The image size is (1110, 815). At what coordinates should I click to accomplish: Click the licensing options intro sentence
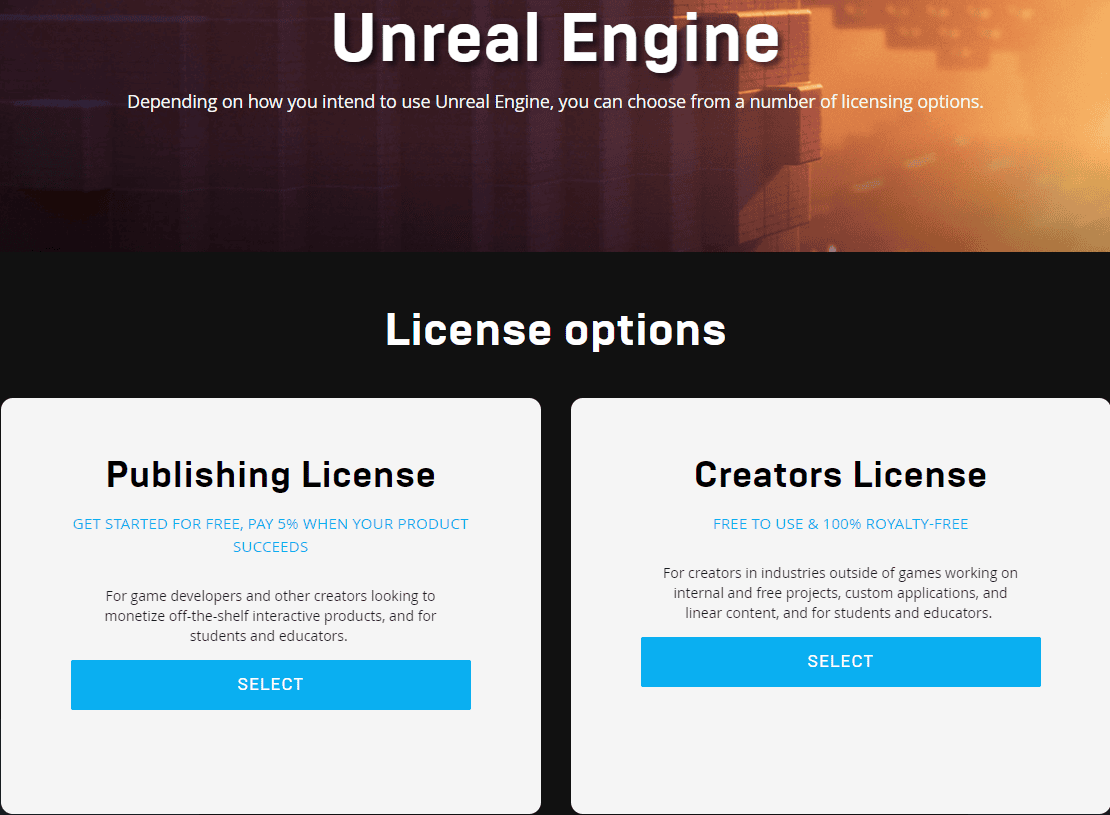[x=555, y=101]
